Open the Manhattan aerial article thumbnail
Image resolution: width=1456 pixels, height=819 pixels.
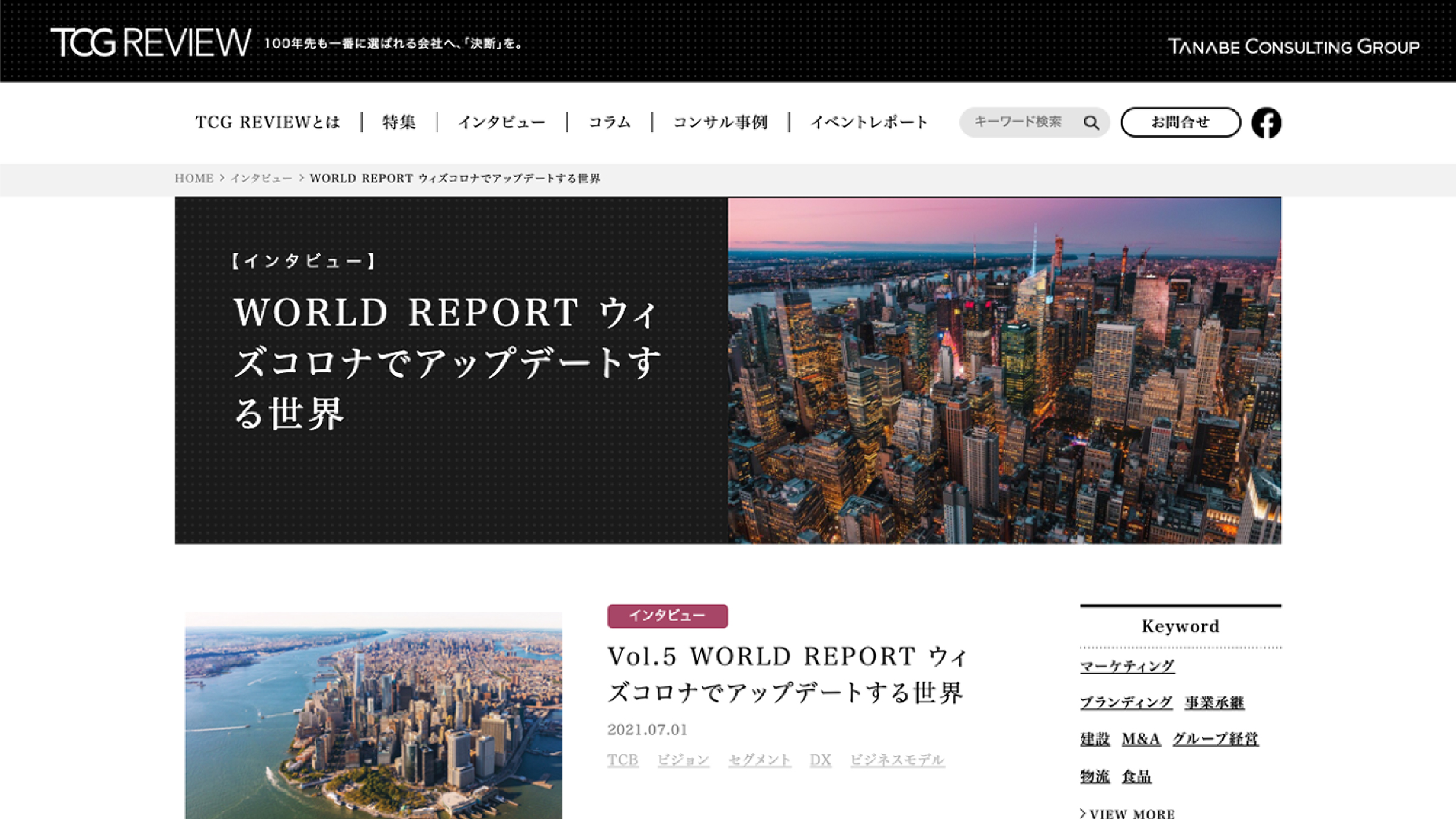(x=374, y=715)
